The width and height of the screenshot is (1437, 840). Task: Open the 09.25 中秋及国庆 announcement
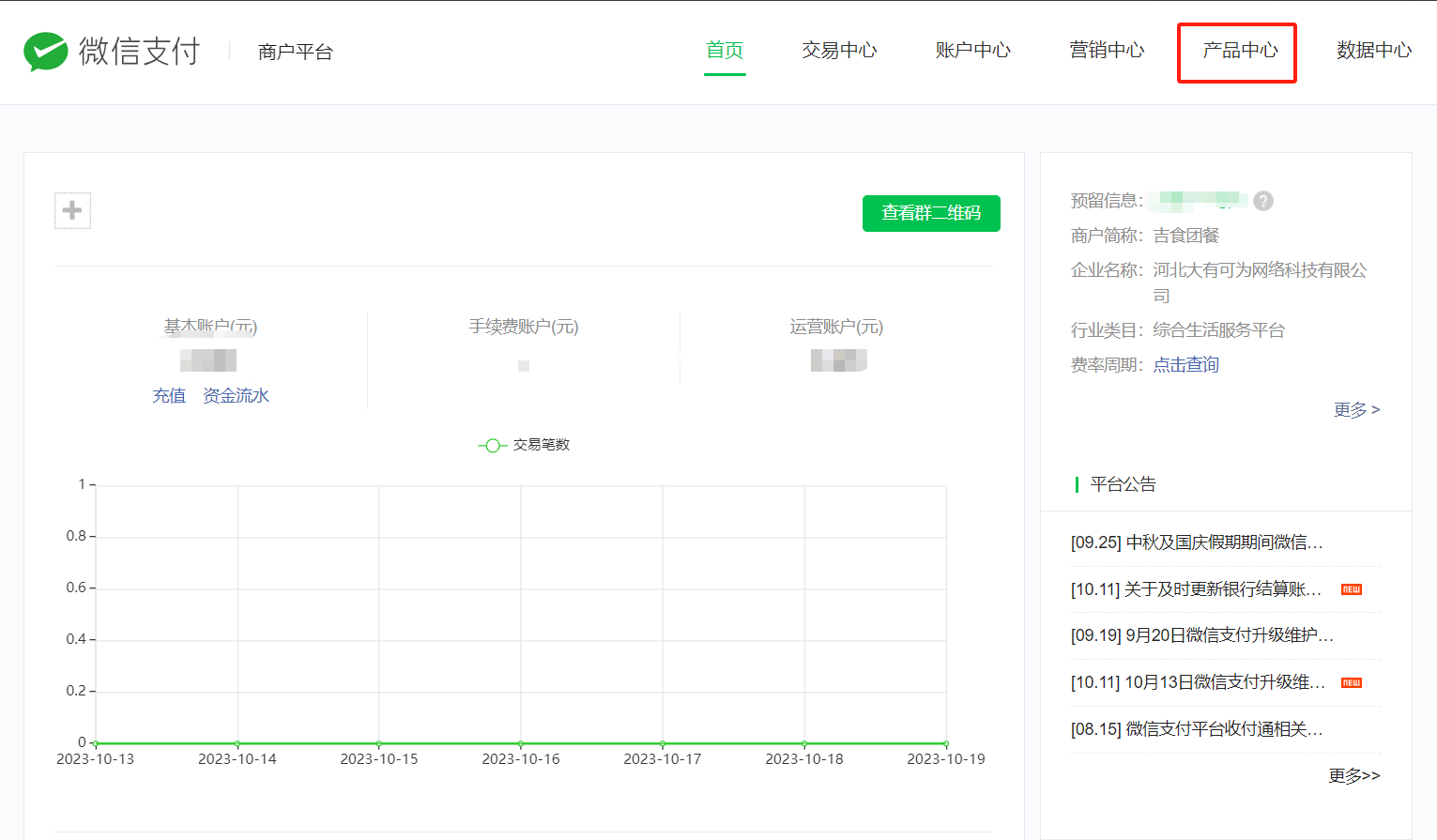(x=1197, y=542)
